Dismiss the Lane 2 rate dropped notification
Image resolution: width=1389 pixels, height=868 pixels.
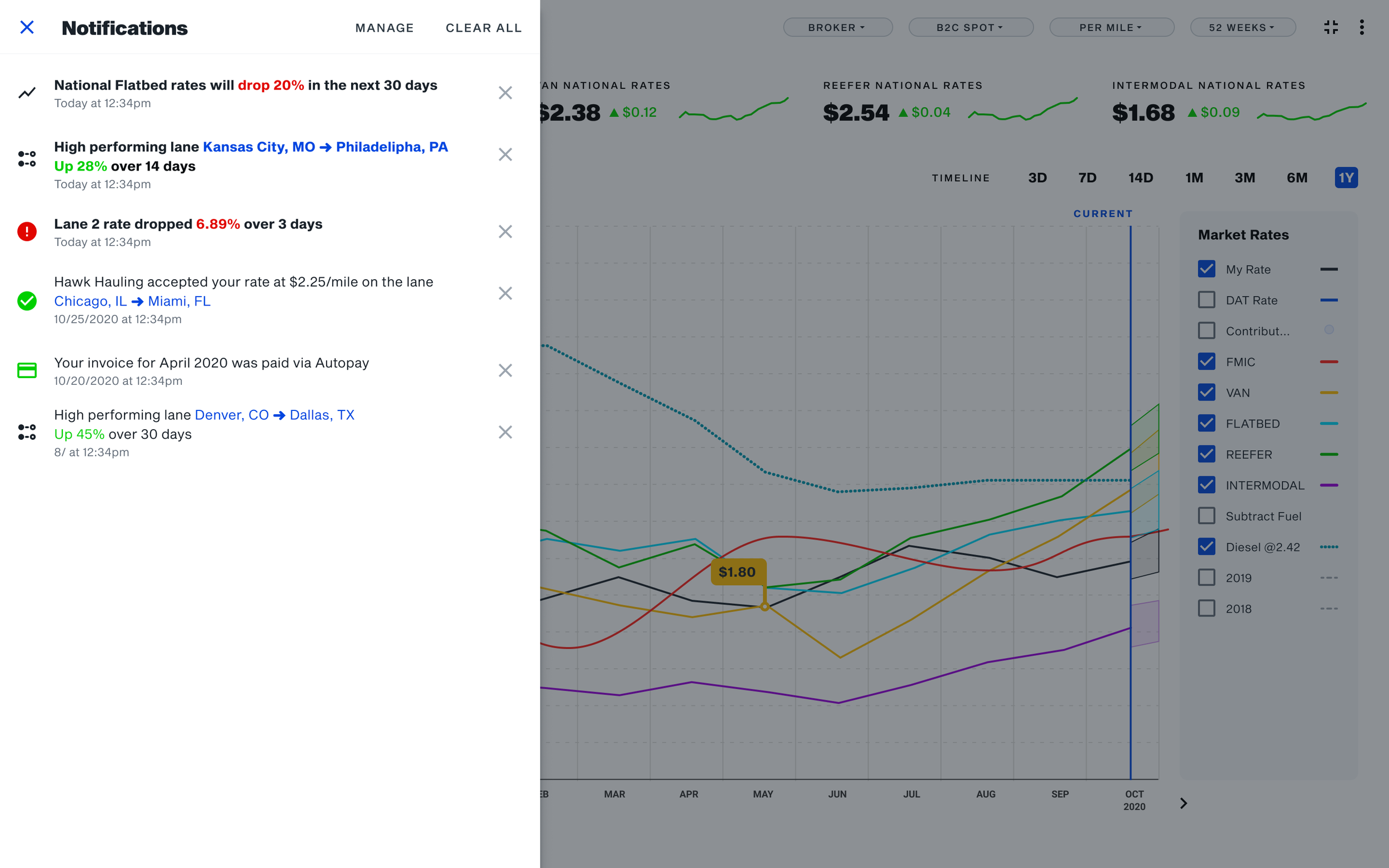click(505, 232)
